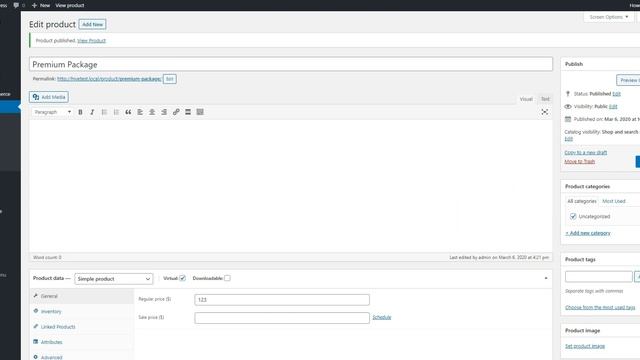
Task: Toggle the editor toolbar extra row
Action: 200,112
